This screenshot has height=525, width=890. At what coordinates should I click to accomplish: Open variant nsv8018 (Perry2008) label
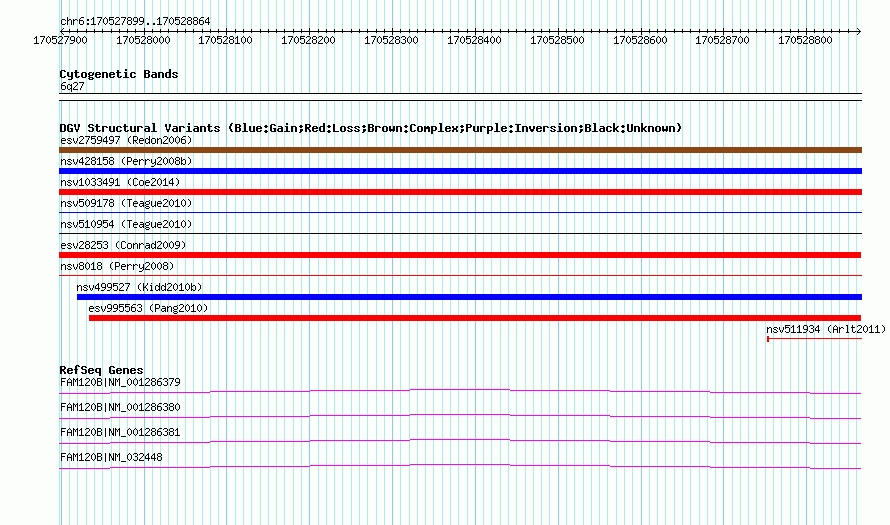pyautogui.click(x=117, y=266)
